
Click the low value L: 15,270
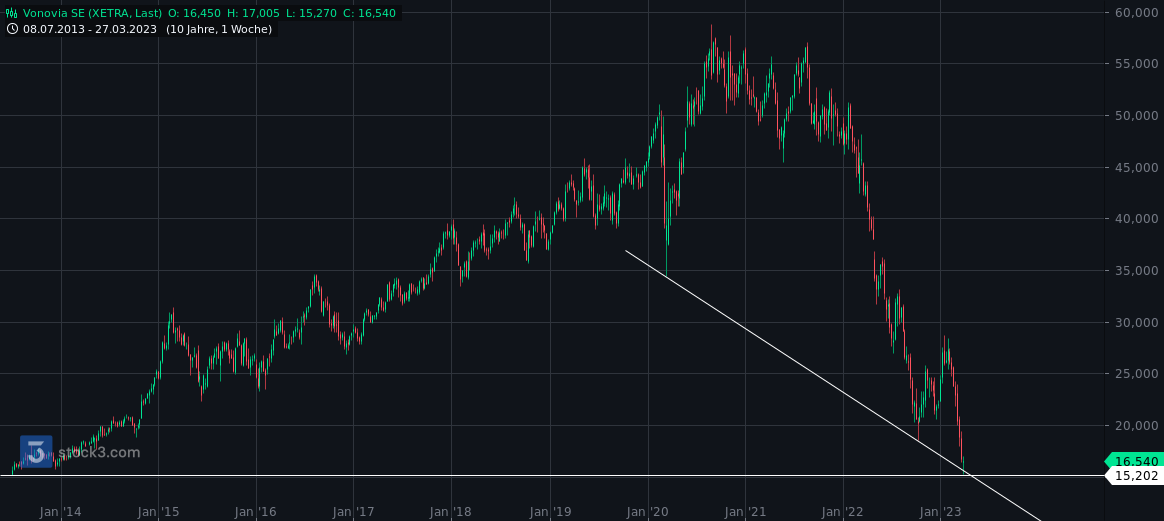coord(311,13)
